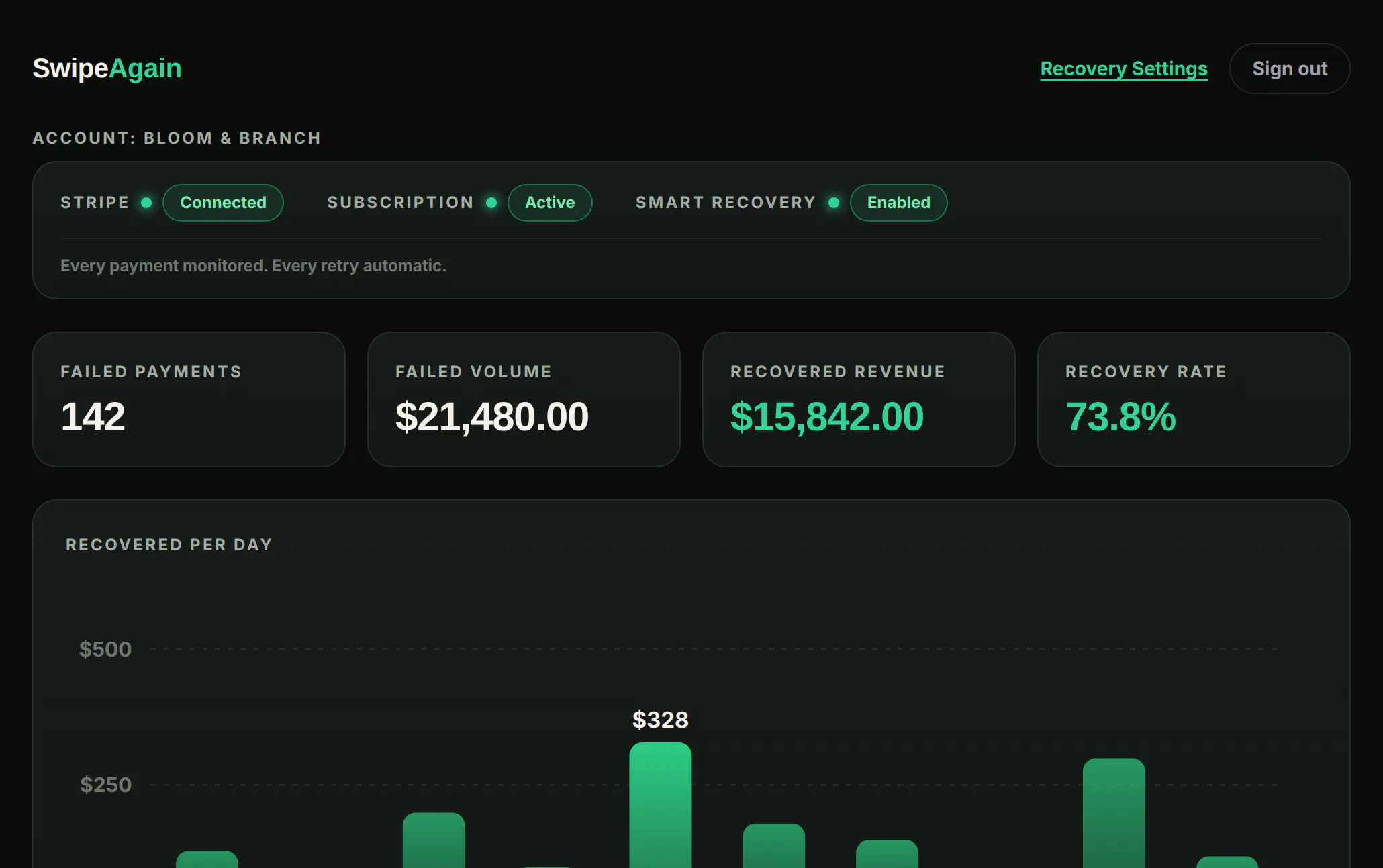Click the Failed Payments value 142
This screenshot has width=1383, height=868.
point(93,416)
